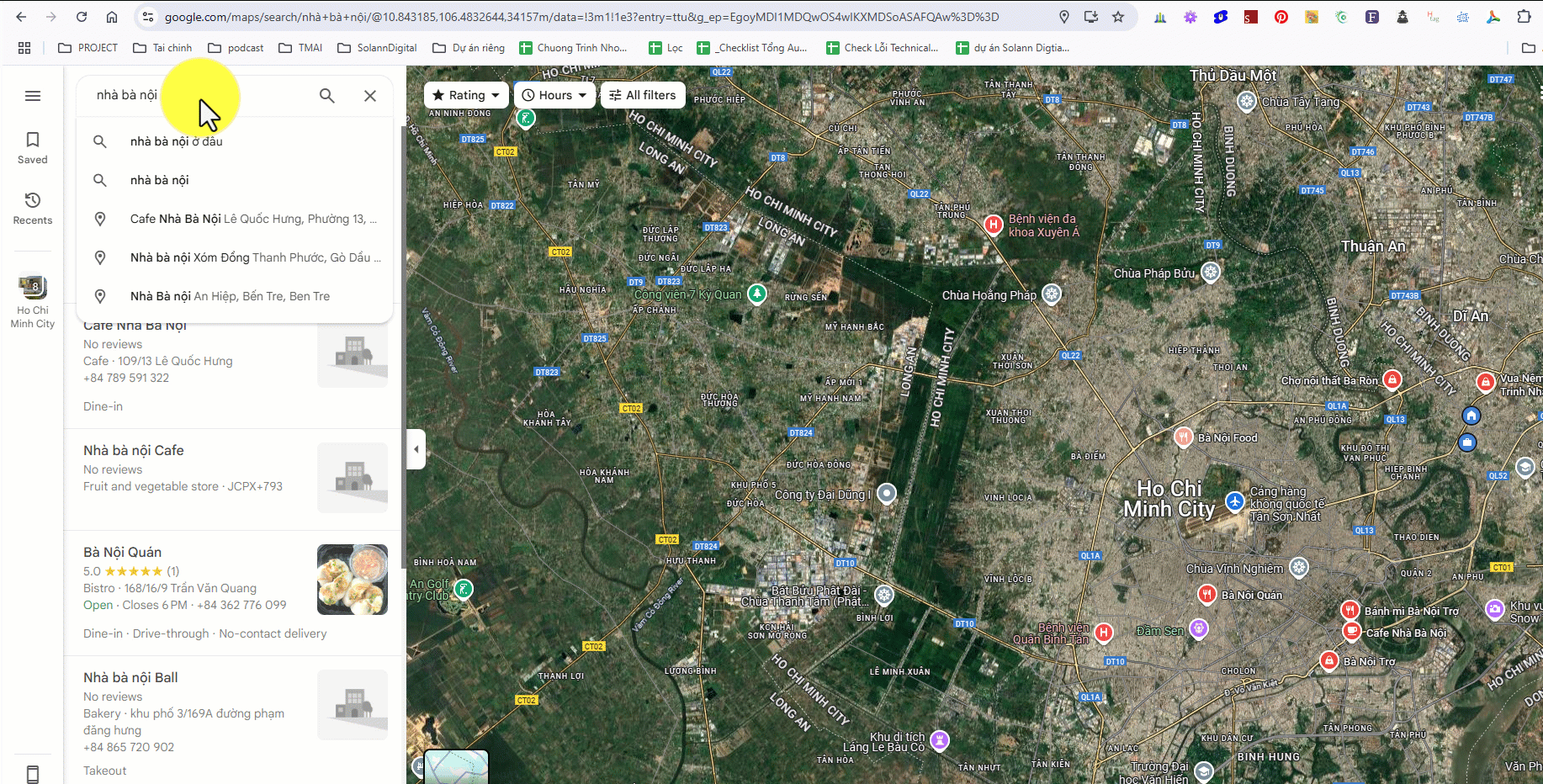Open the browser extensions puzzle icon
This screenshot has height=784, width=1543.
click(x=1524, y=17)
